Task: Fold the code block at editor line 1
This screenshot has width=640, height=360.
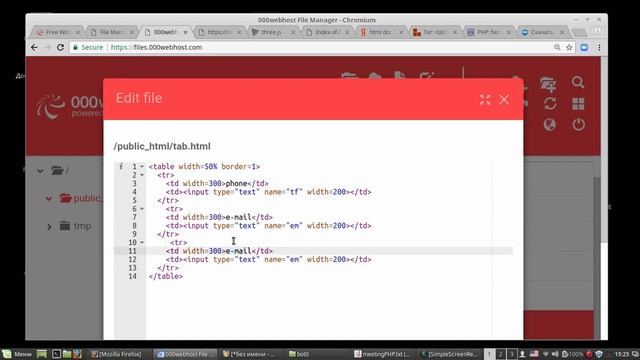Action: (142, 167)
